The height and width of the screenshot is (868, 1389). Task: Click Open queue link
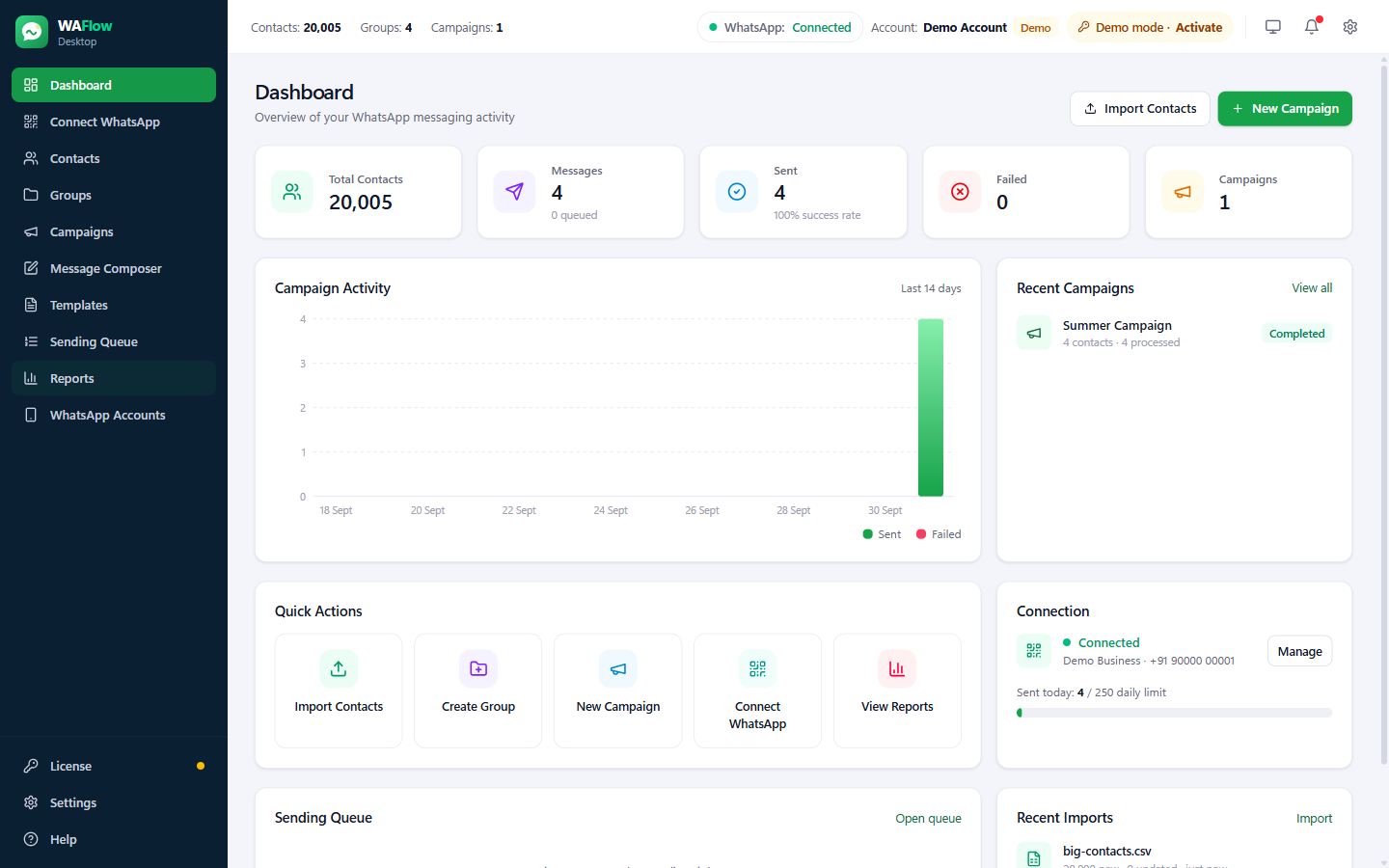pyautogui.click(x=928, y=818)
